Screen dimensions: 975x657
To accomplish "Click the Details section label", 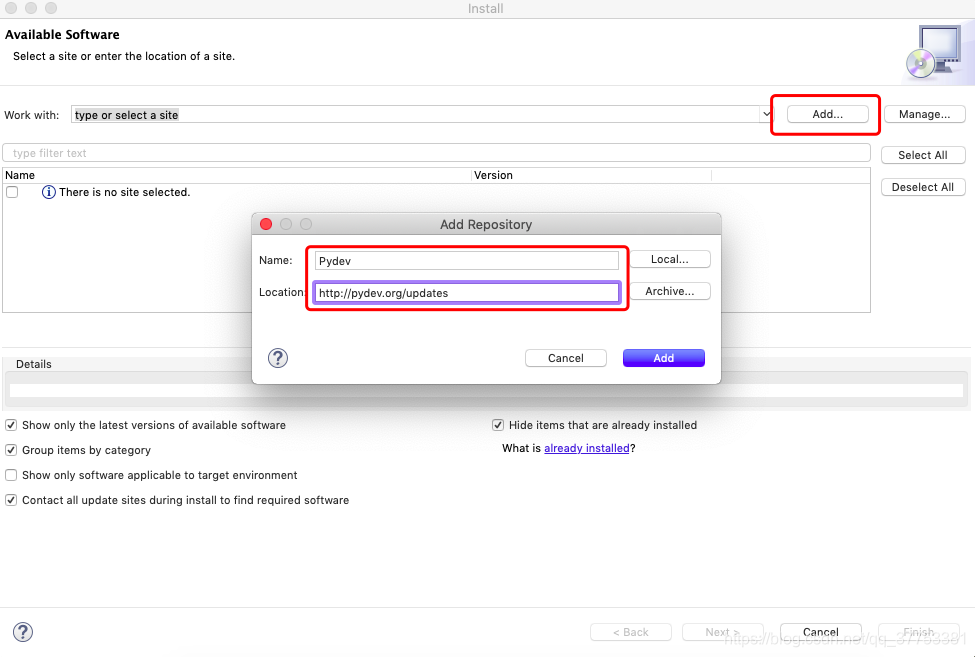I will pos(34,364).
